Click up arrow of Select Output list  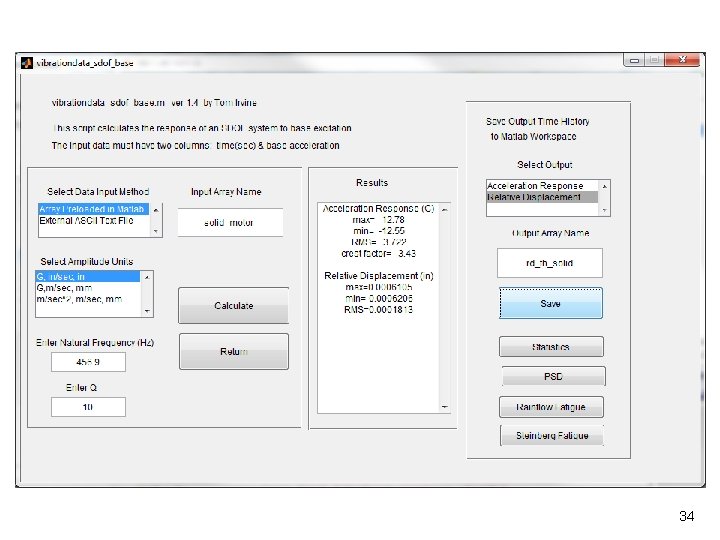(605, 186)
